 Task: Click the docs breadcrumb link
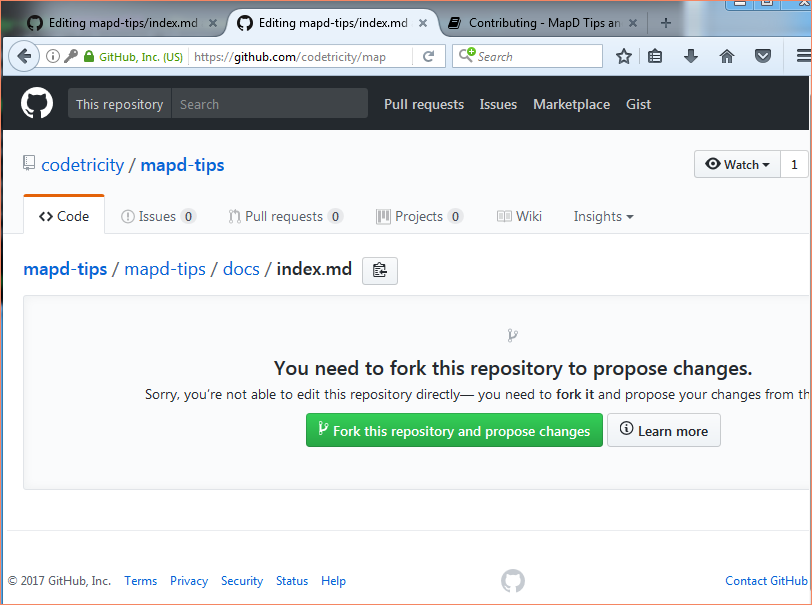241,269
